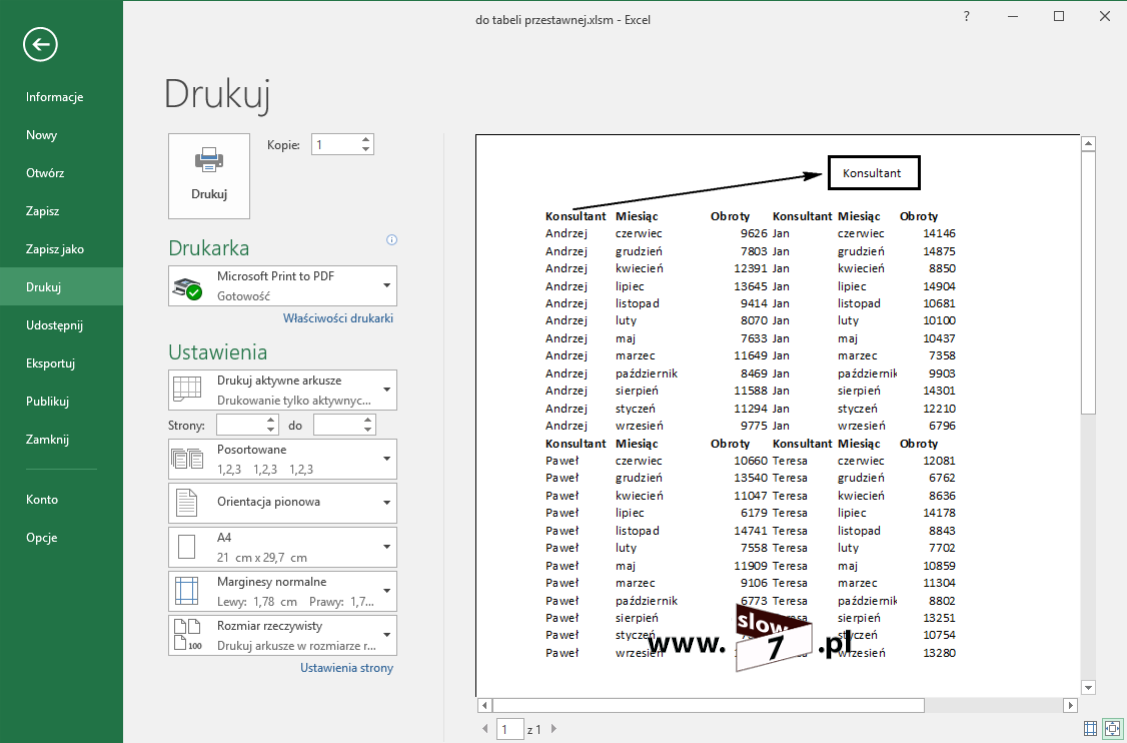Open Ustawienia strony link
The width and height of the screenshot is (1127, 743).
(x=346, y=668)
